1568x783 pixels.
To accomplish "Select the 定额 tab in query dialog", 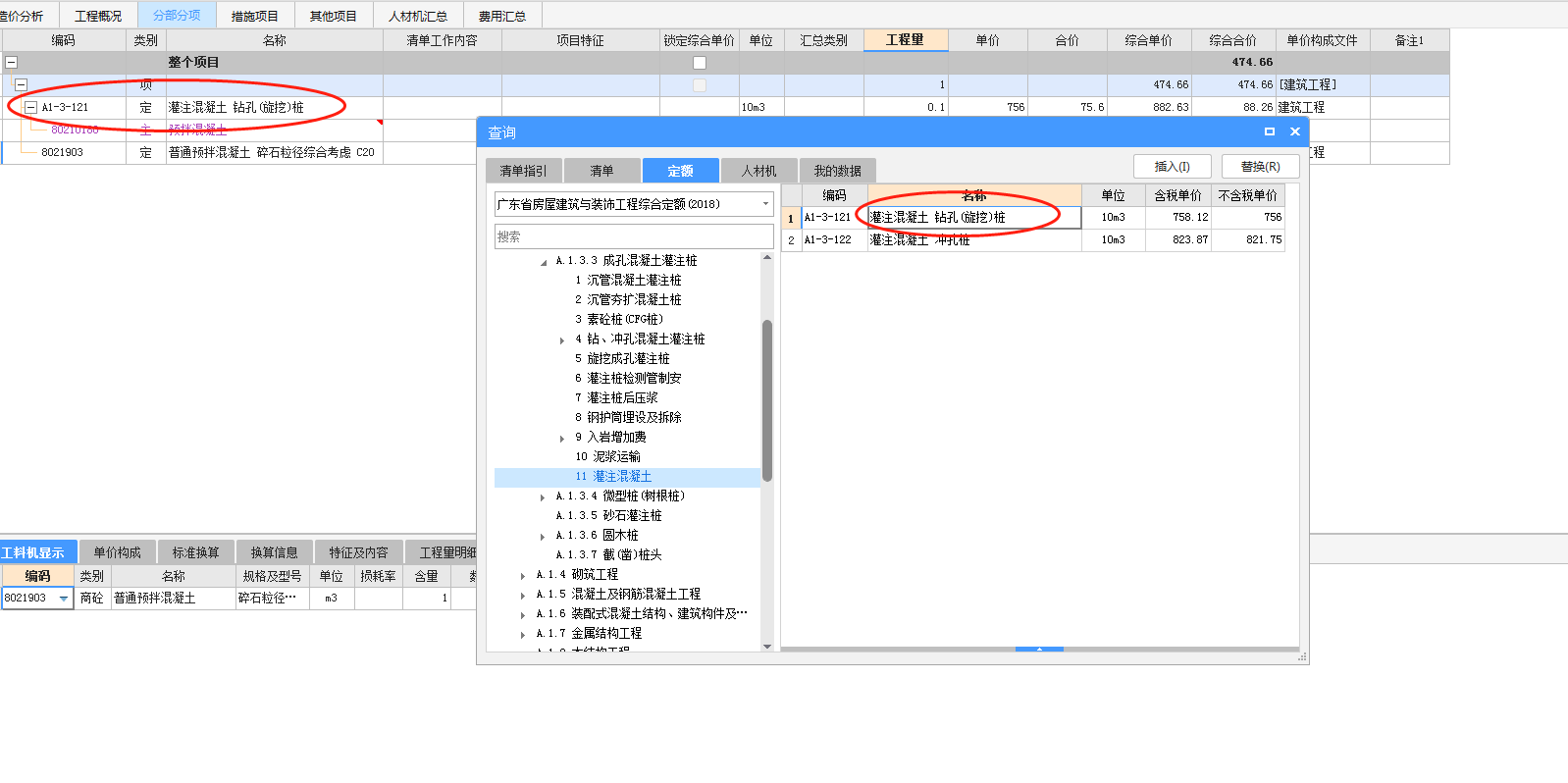I will pyautogui.click(x=681, y=171).
